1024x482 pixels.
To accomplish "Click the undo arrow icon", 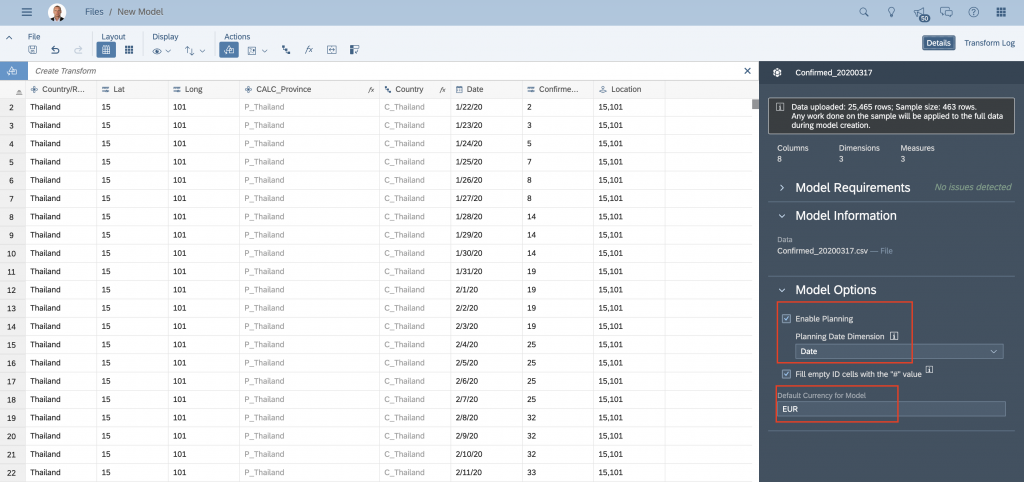I will pyautogui.click(x=56, y=50).
